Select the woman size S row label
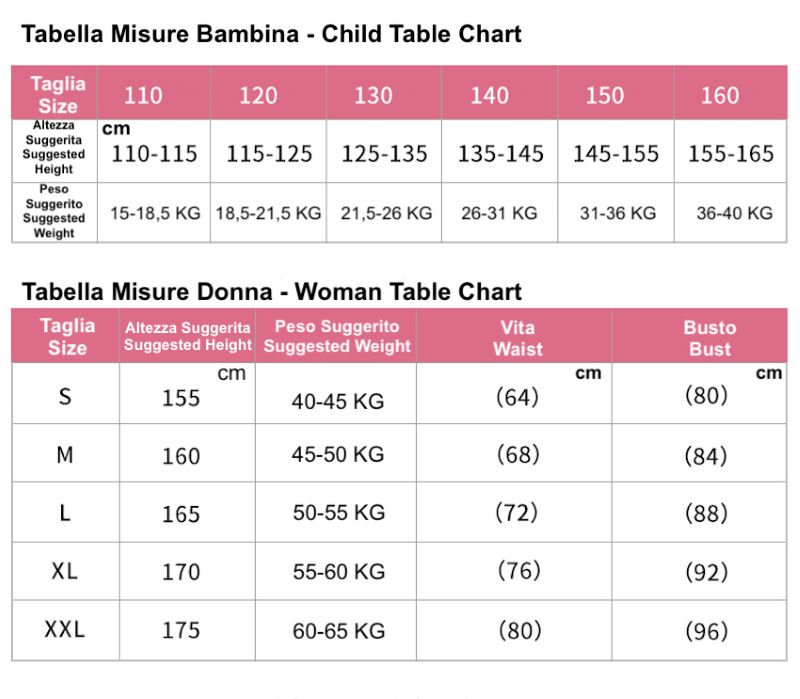 pyautogui.click(x=65, y=397)
